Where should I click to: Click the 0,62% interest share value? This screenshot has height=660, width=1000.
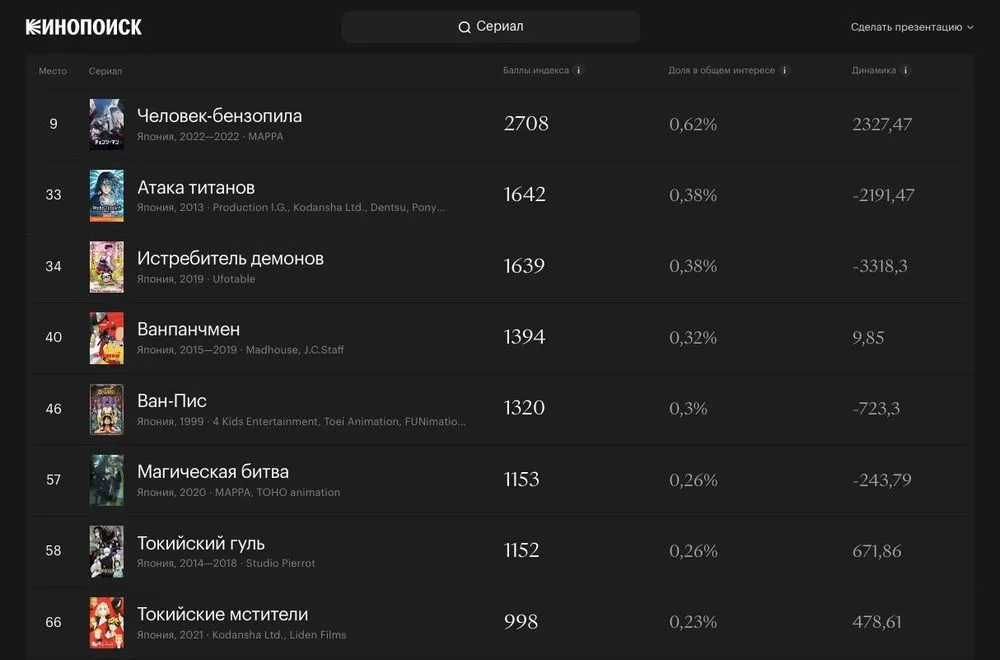coord(693,124)
